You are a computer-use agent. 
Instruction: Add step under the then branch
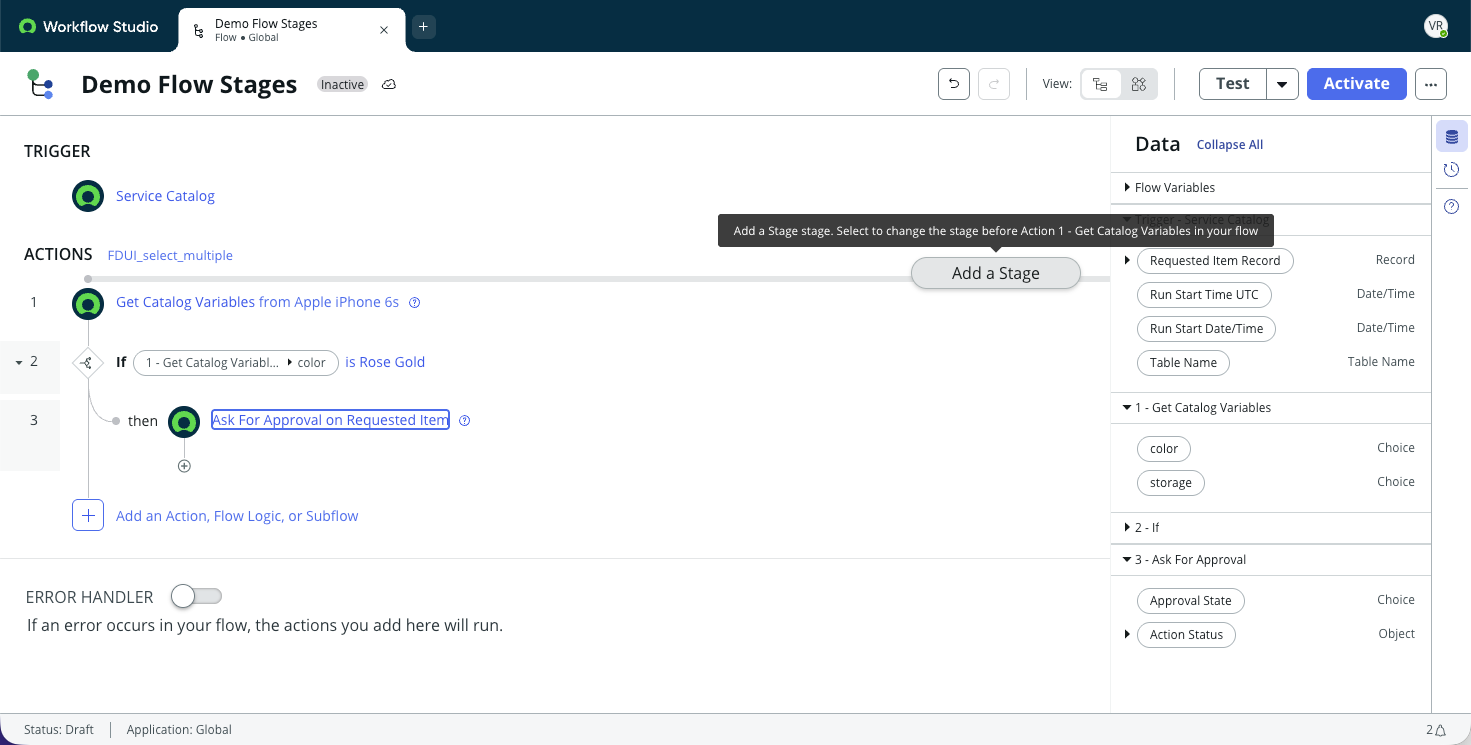point(184,466)
